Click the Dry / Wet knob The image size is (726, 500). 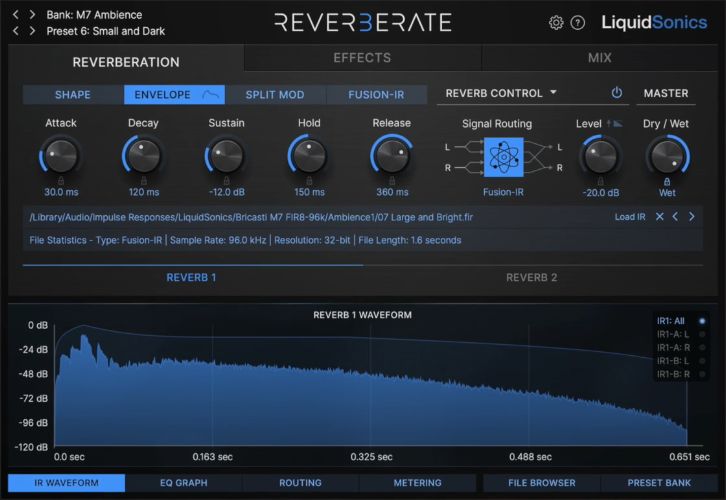[667, 156]
